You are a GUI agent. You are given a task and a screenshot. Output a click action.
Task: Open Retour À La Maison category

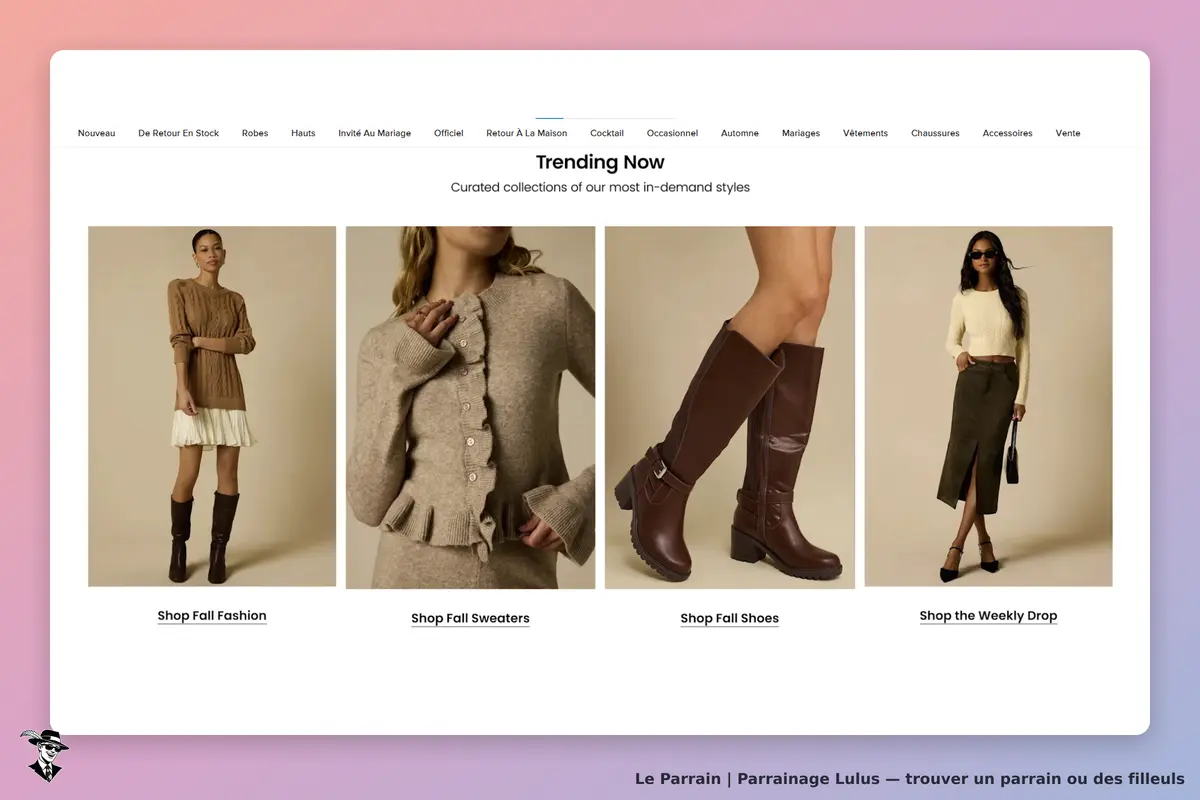tap(527, 133)
